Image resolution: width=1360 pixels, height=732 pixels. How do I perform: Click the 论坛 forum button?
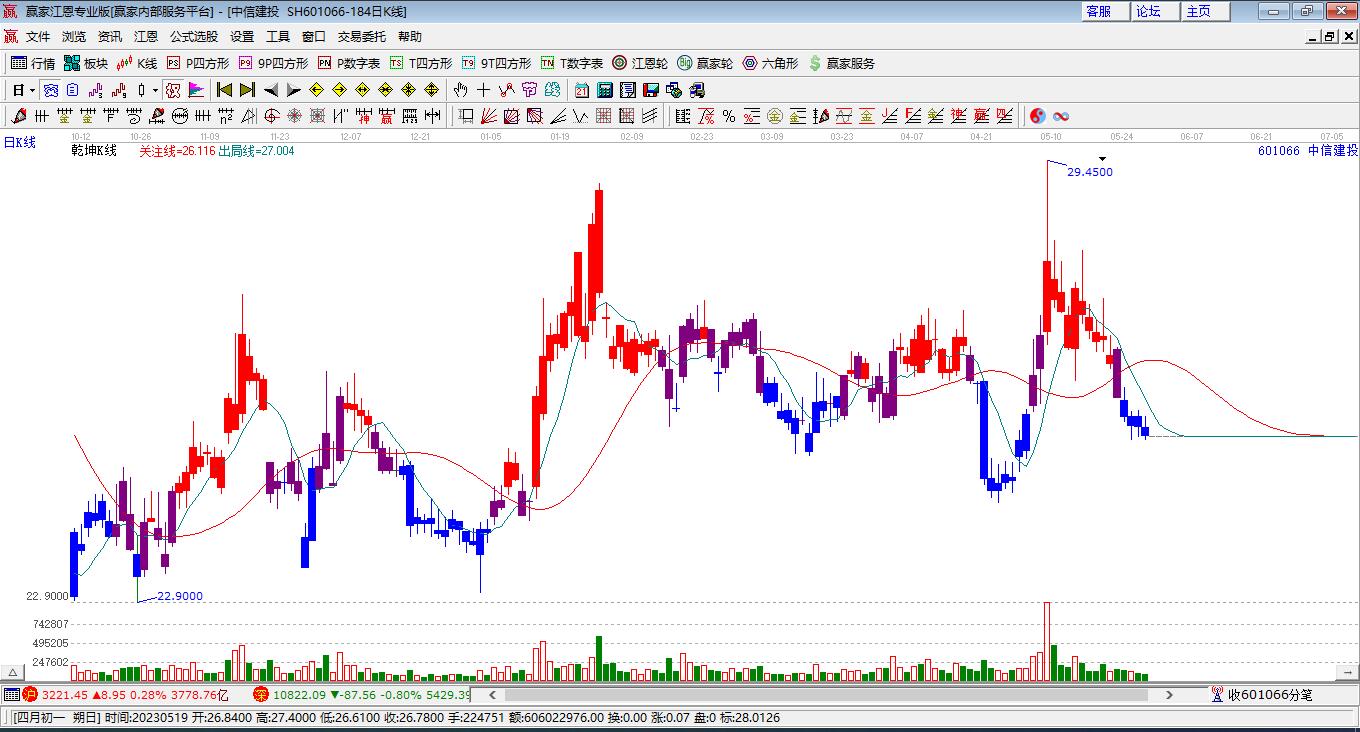click(1155, 11)
